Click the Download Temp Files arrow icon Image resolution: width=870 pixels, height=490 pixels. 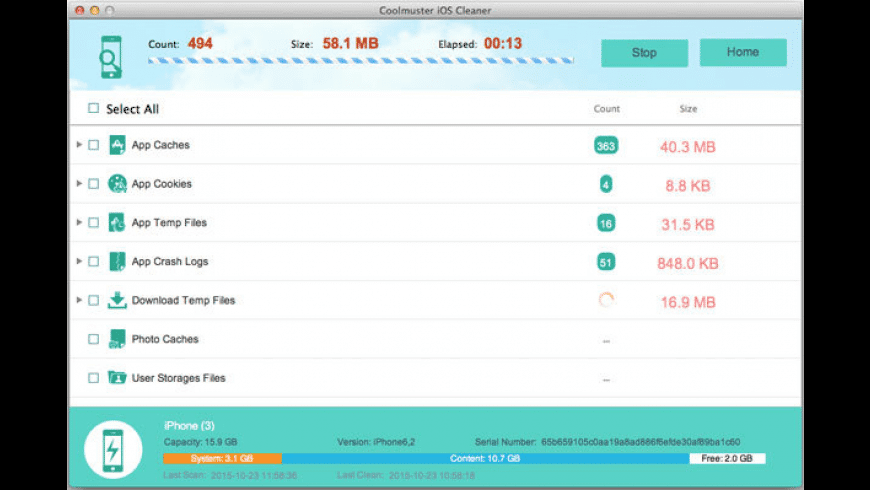[117, 300]
